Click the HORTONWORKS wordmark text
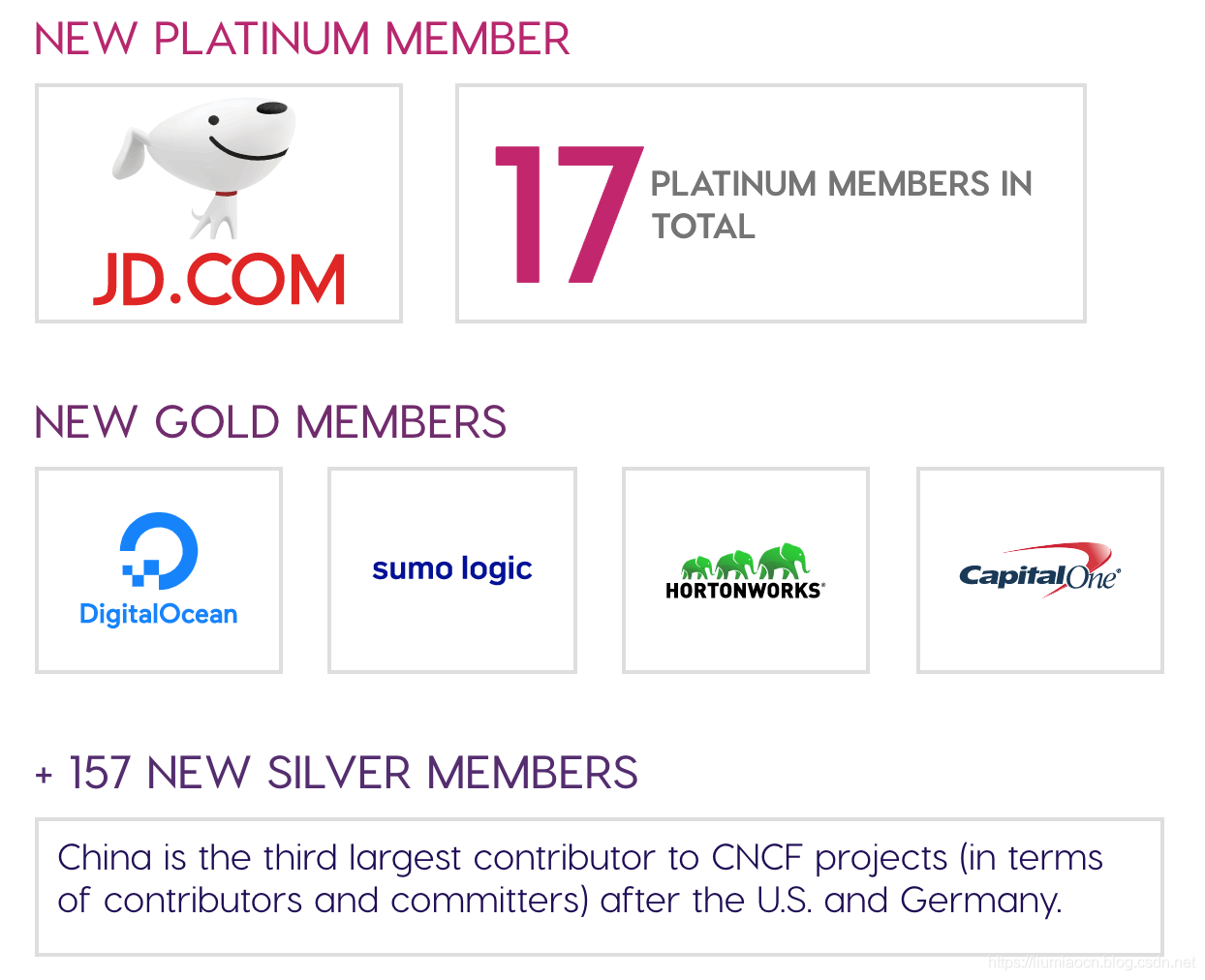Image resolution: width=1205 pixels, height=980 pixels. coord(745,591)
